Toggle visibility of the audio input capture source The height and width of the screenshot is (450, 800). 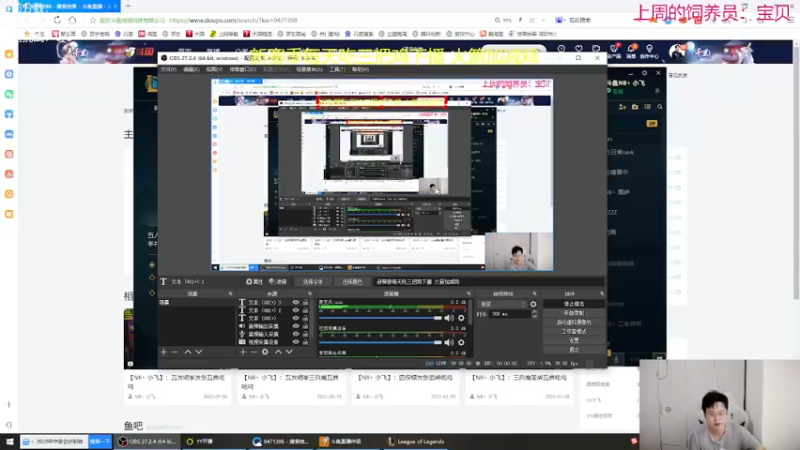click(295, 334)
